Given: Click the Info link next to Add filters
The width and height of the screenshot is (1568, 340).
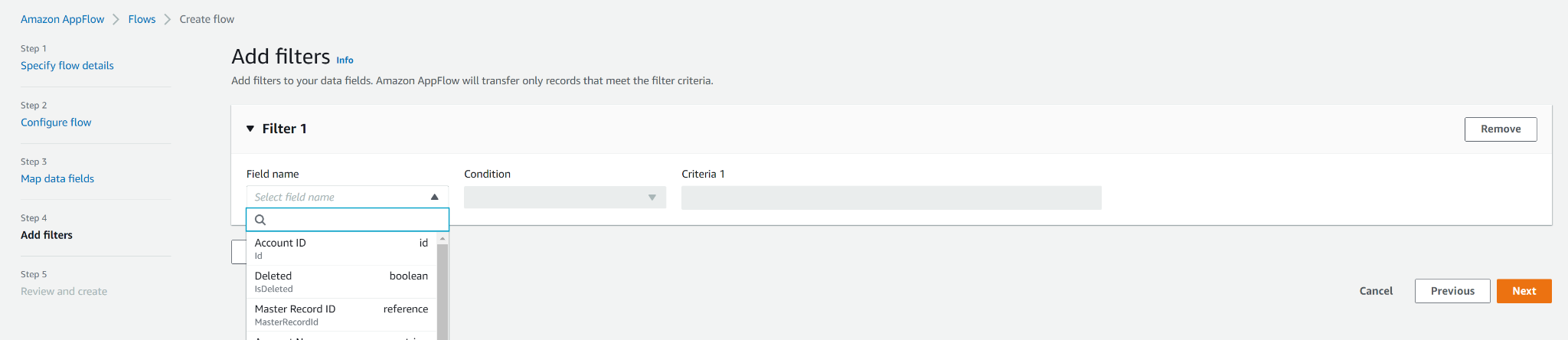Looking at the screenshot, I should (x=345, y=60).
